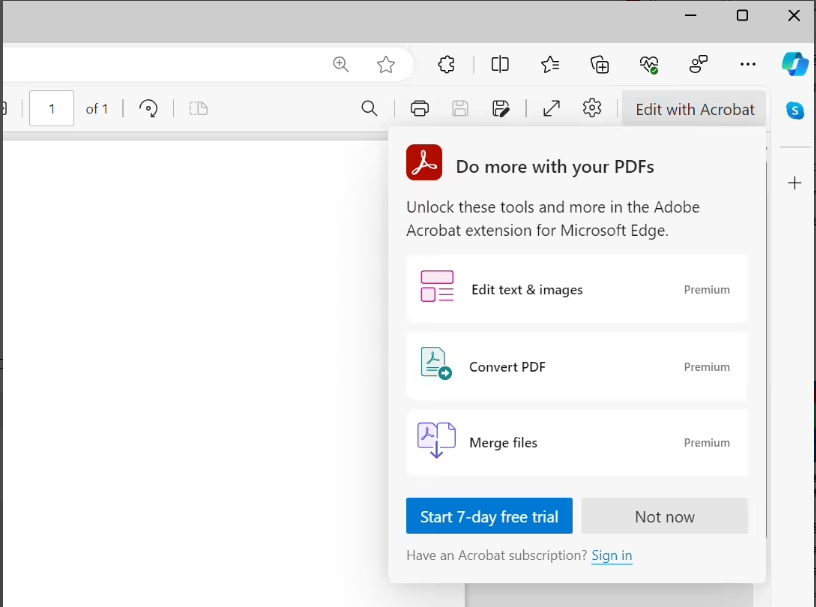This screenshot has width=816, height=607.
Task: Click the greyed-out Save icon
Action: [460, 108]
